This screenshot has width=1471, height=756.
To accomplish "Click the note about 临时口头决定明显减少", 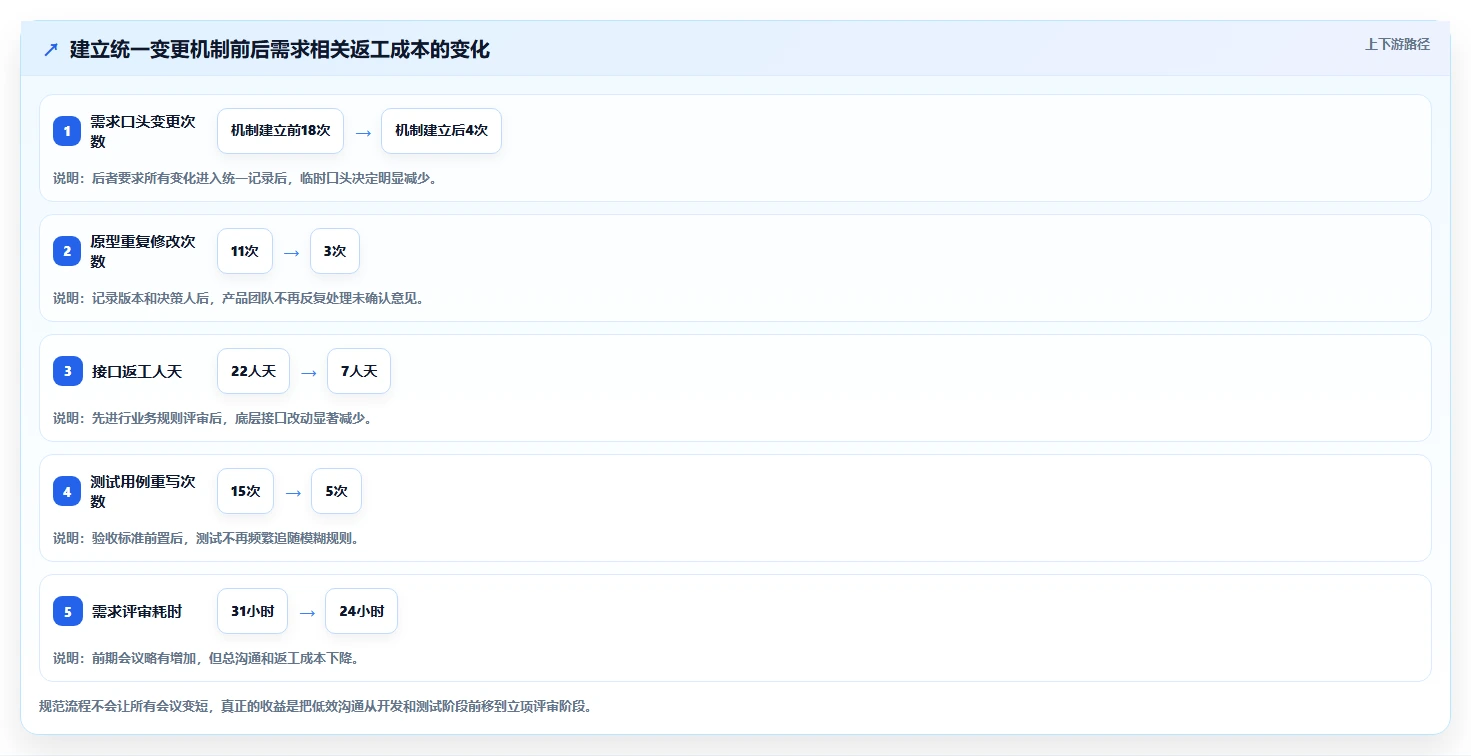I will pos(245,178).
